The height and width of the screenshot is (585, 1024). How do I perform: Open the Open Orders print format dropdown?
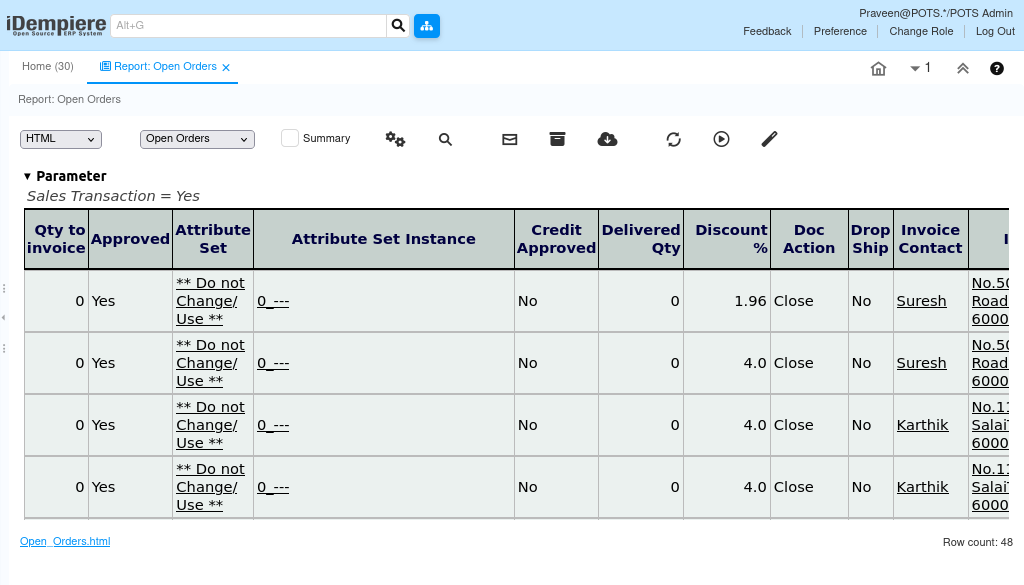tap(197, 139)
